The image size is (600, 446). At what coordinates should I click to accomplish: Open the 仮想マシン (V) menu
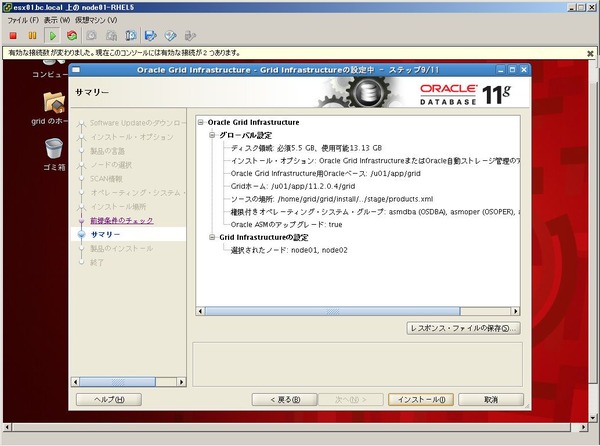96,20
